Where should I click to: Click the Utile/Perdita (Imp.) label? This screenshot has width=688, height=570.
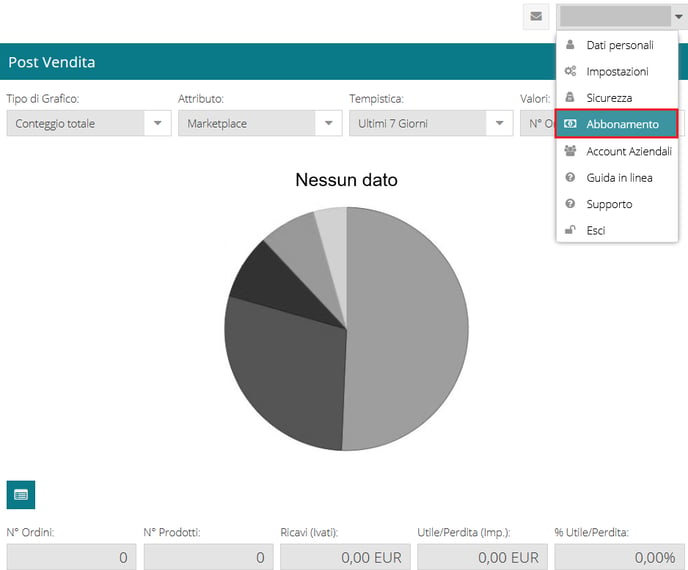(464, 532)
